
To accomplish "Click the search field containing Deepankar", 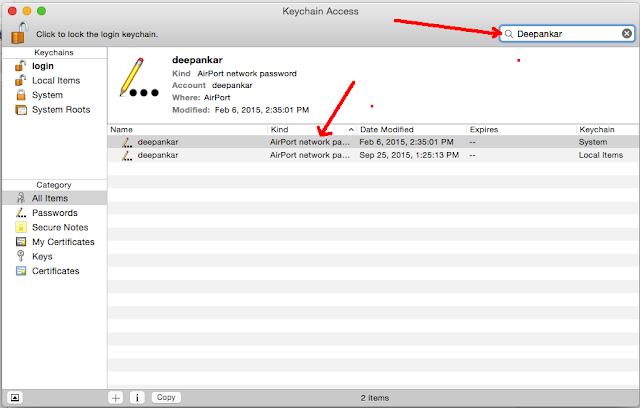I will (x=567, y=33).
